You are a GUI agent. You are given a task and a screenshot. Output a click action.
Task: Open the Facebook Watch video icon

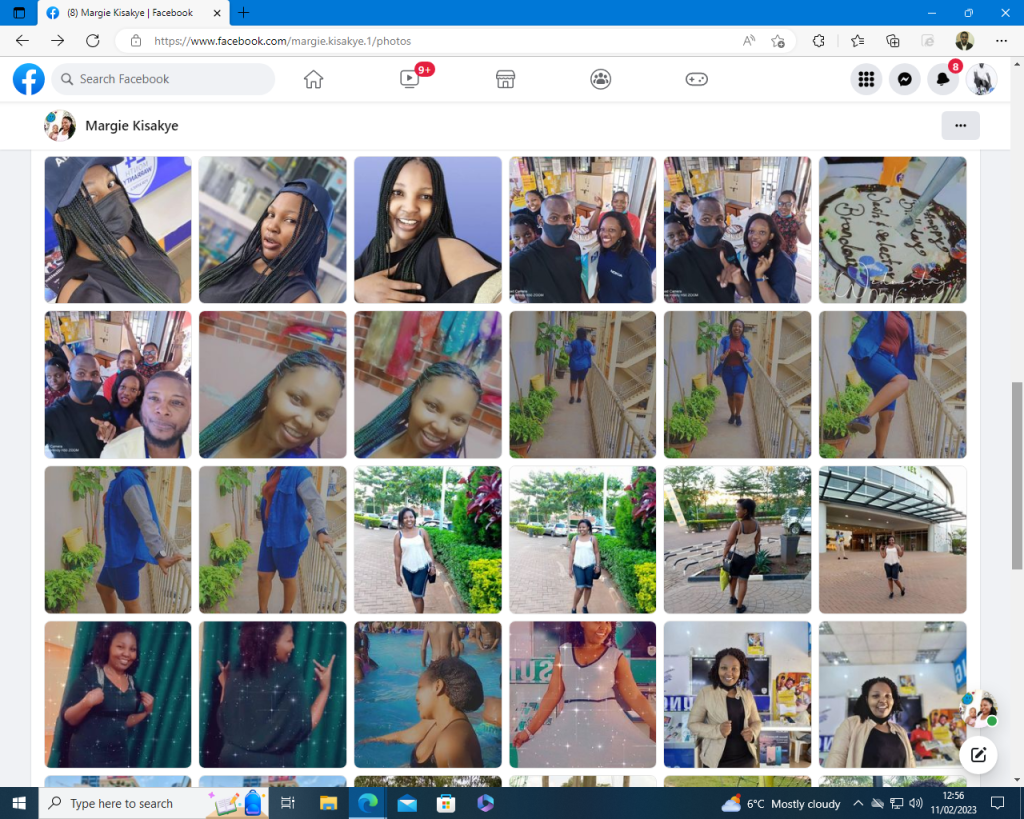[409, 79]
